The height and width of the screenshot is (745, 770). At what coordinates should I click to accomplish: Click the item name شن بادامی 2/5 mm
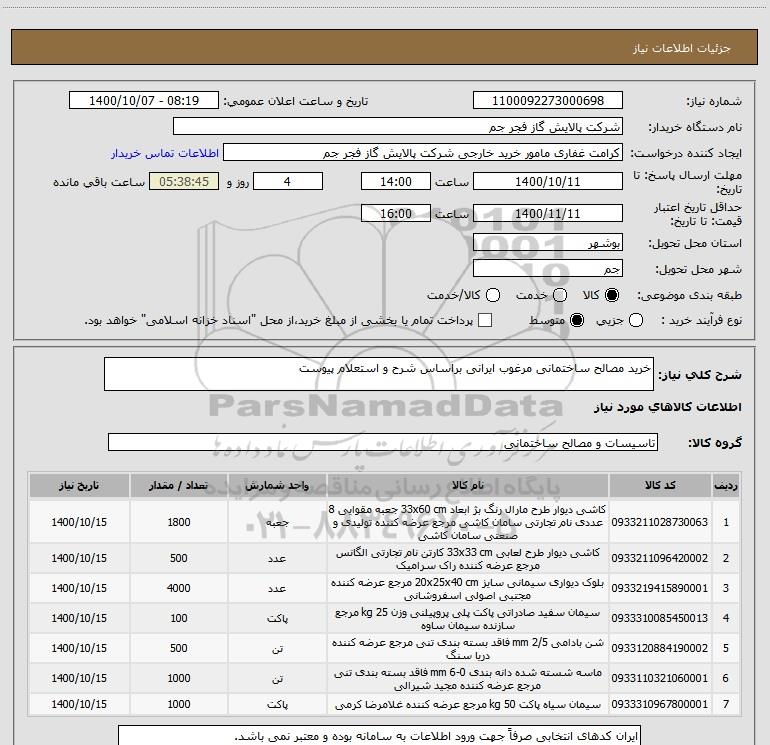coord(468,649)
